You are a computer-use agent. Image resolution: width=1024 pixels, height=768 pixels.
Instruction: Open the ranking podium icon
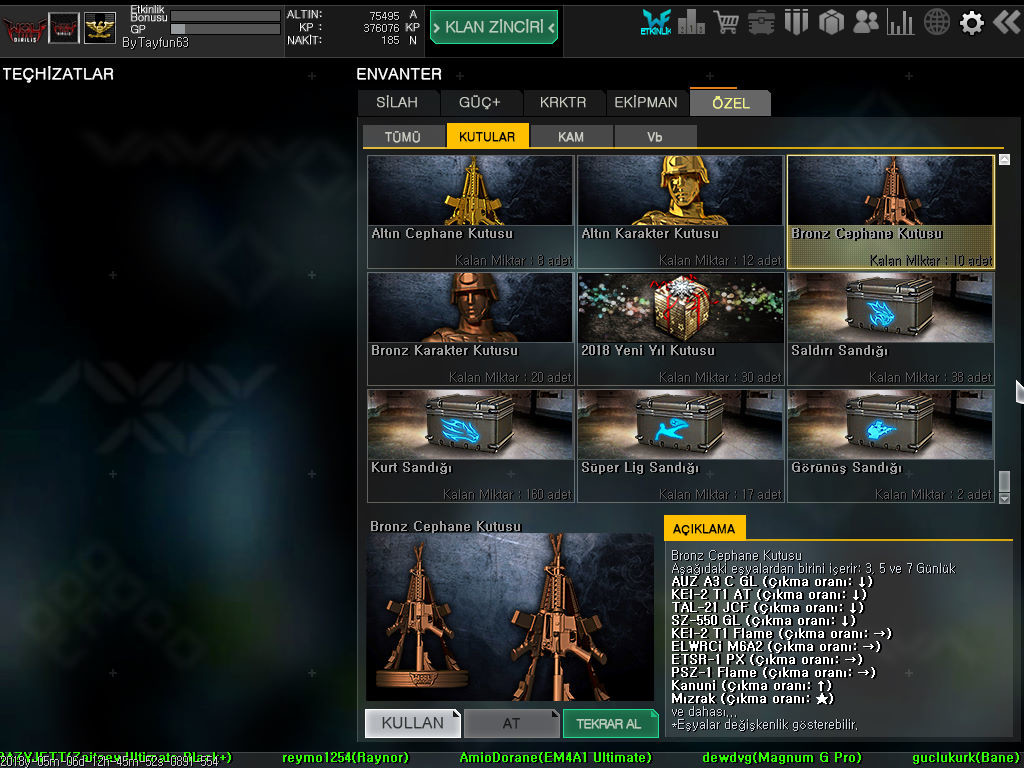pyautogui.click(x=691, y=23)
